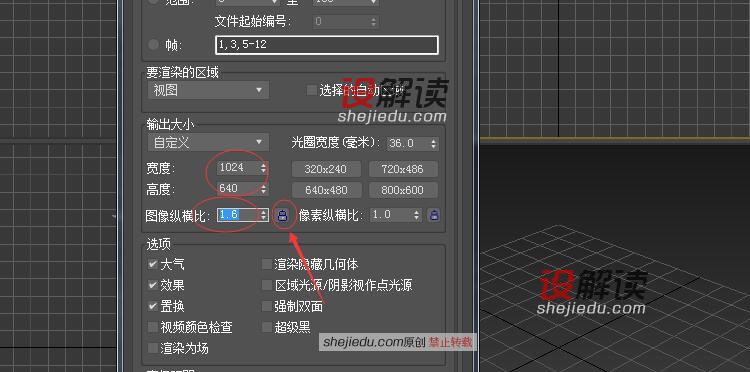Uncheck the 大气 atmosphere checkbox
Image resolution: width=750 pixels, height=372 pixels.
tap(153, 264)
